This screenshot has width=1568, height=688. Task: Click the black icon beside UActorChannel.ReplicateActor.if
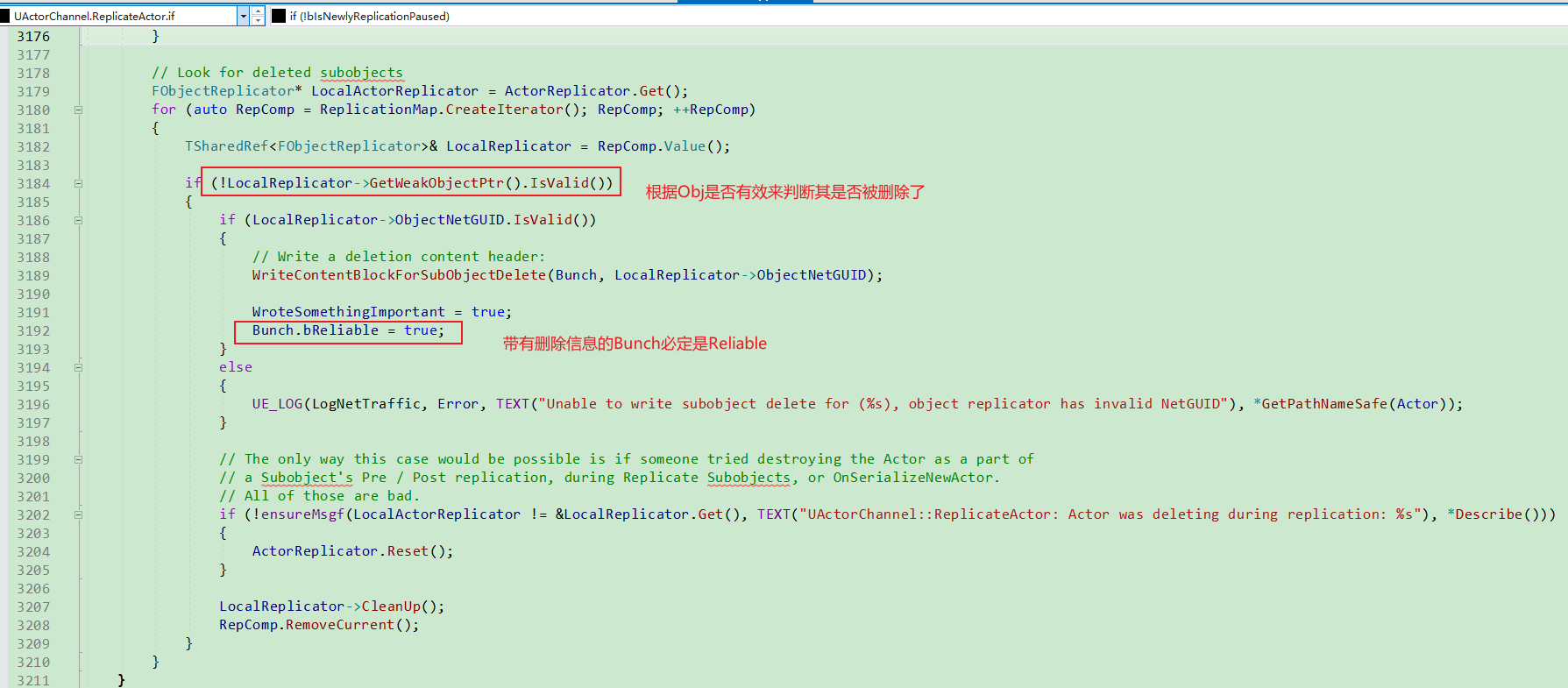[5, 16]
